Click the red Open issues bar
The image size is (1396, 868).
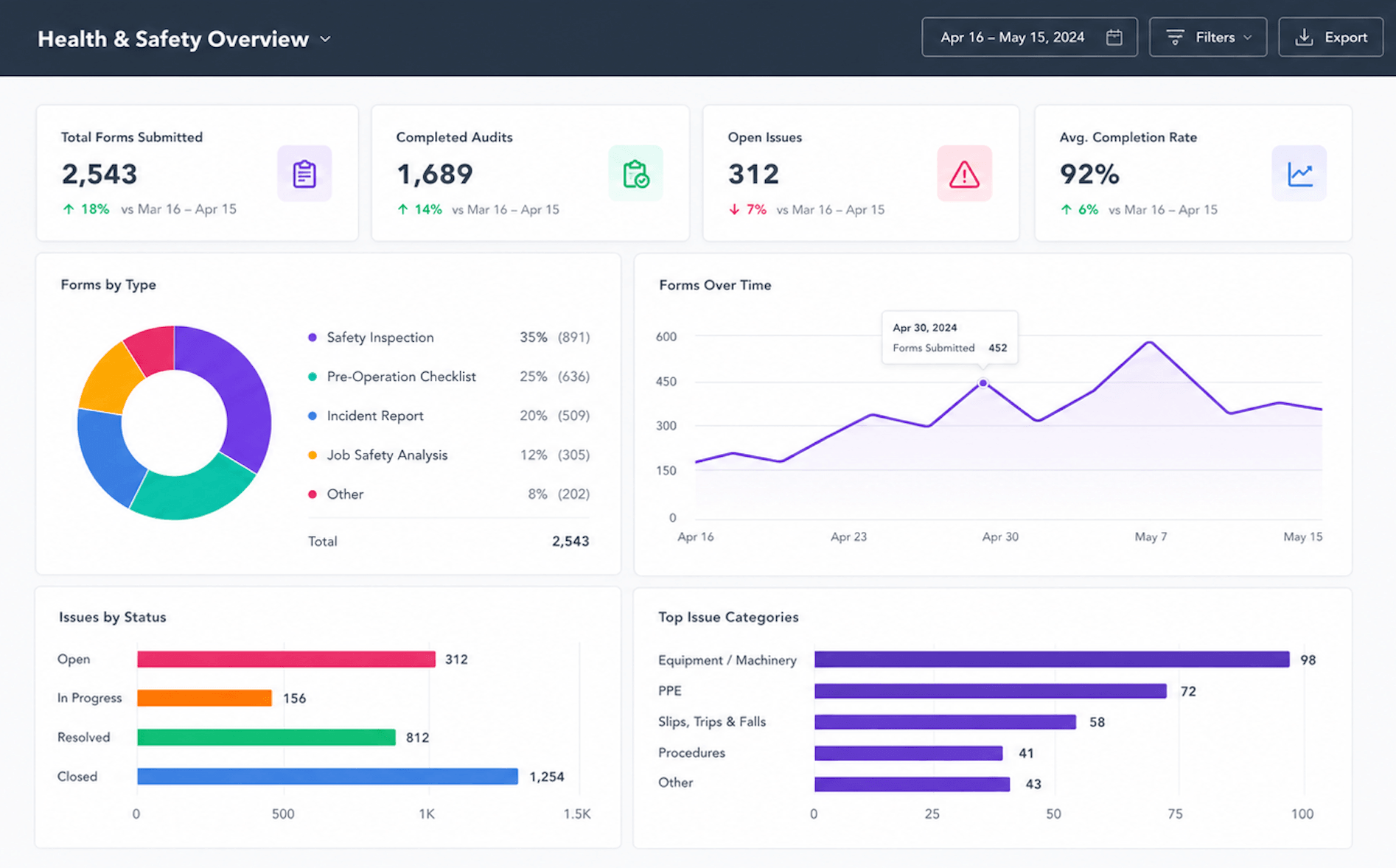[x=286, y=659]
